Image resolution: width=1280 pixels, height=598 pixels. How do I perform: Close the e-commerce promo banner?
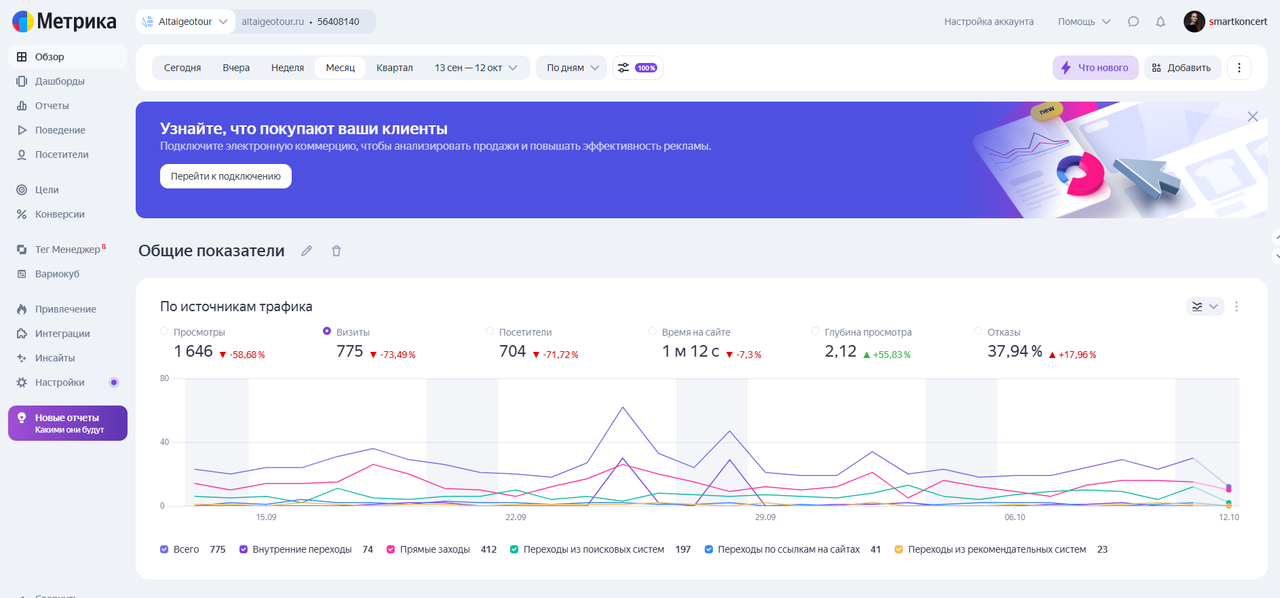1252,117
